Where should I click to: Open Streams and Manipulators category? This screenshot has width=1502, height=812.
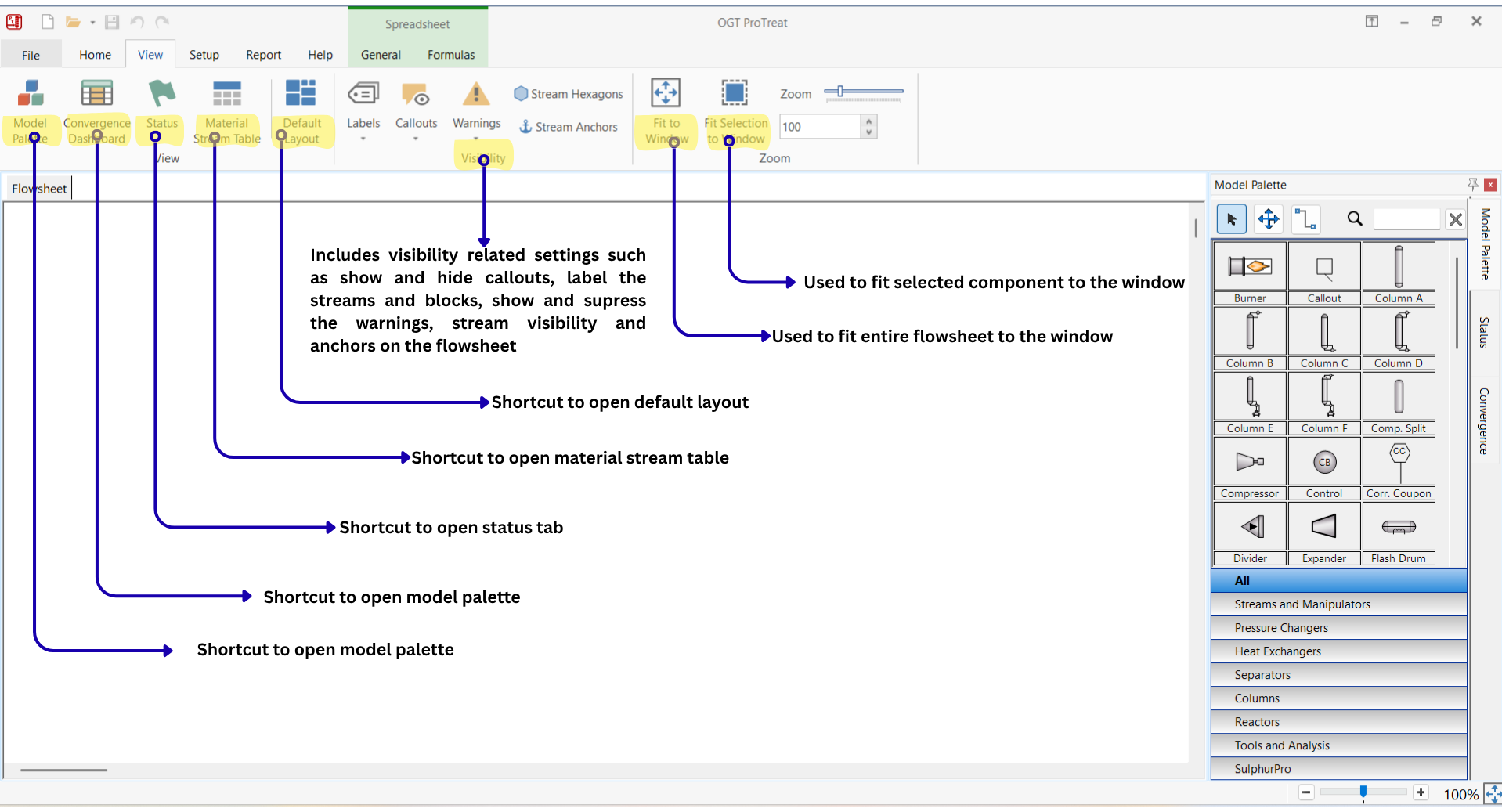1338,604
